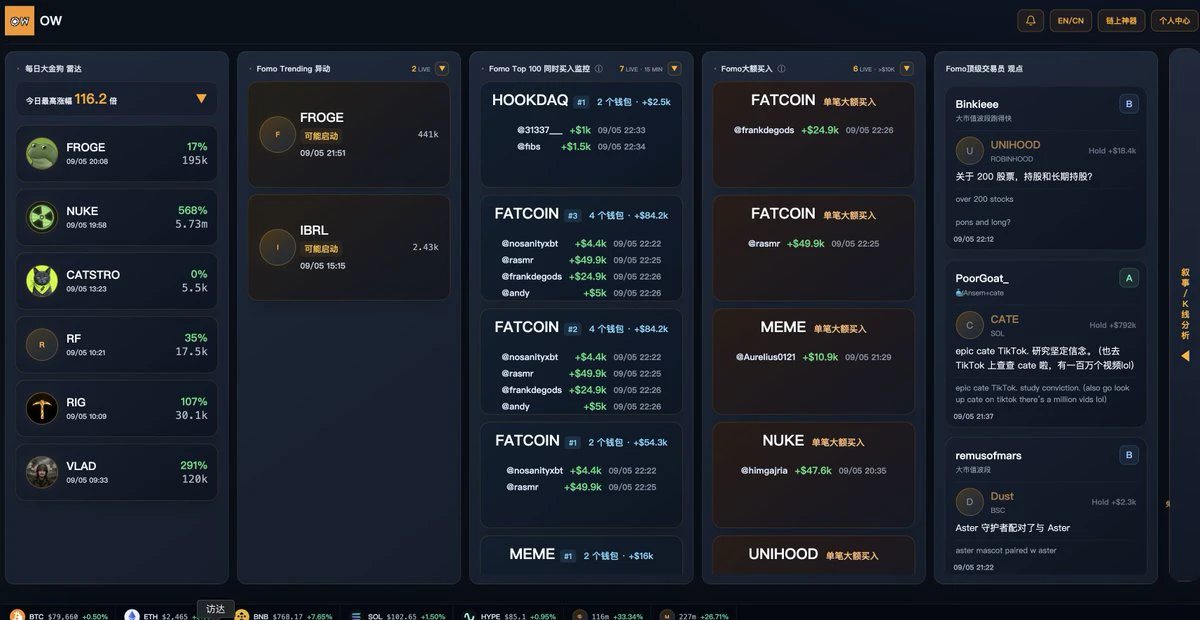Click FROGE 可能启动 tag
The height and width of the screenshot is (620, 1200).
coord(321,136)
